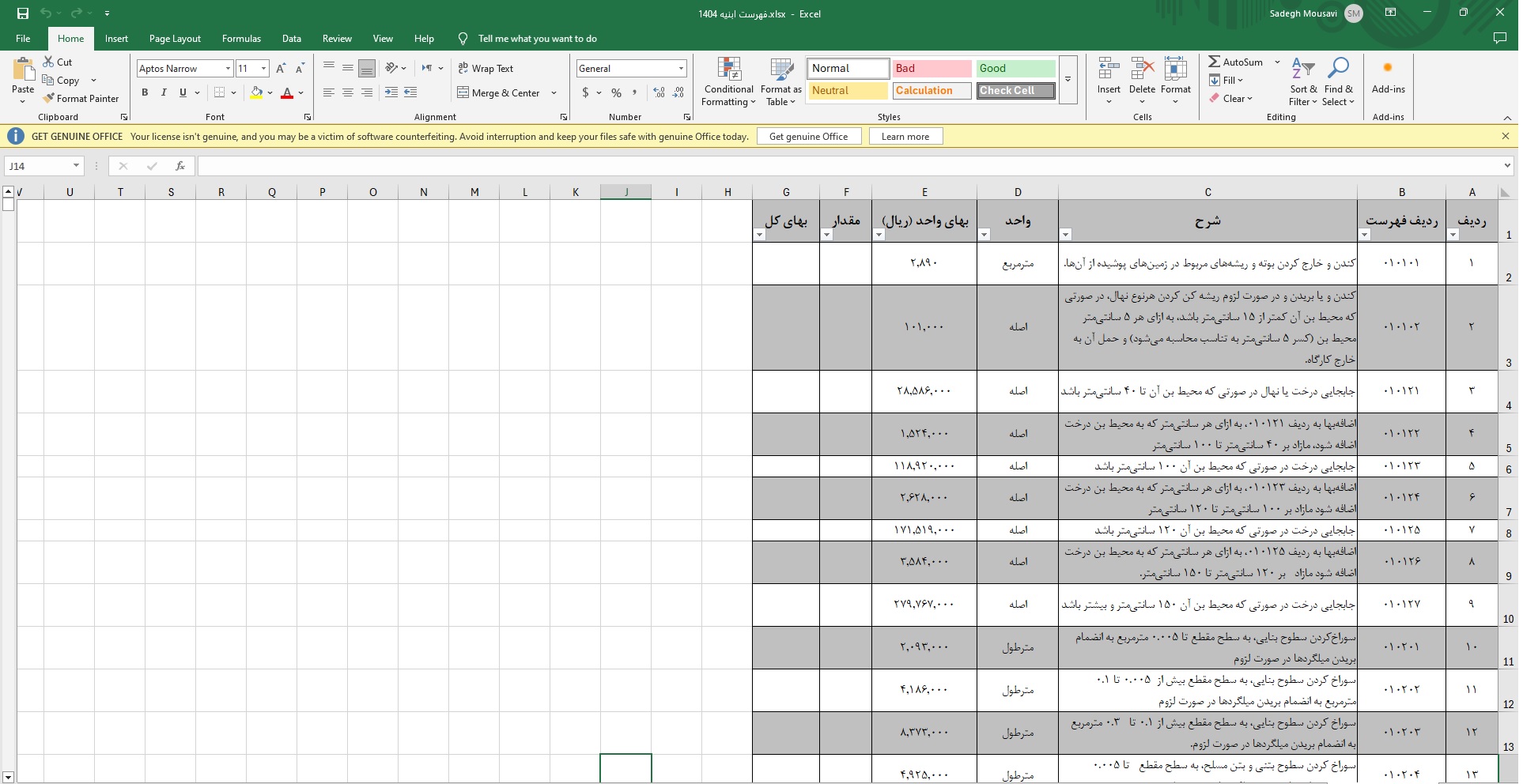
Task: Apply the Good cell style swatch
Action: [1015, 69]
